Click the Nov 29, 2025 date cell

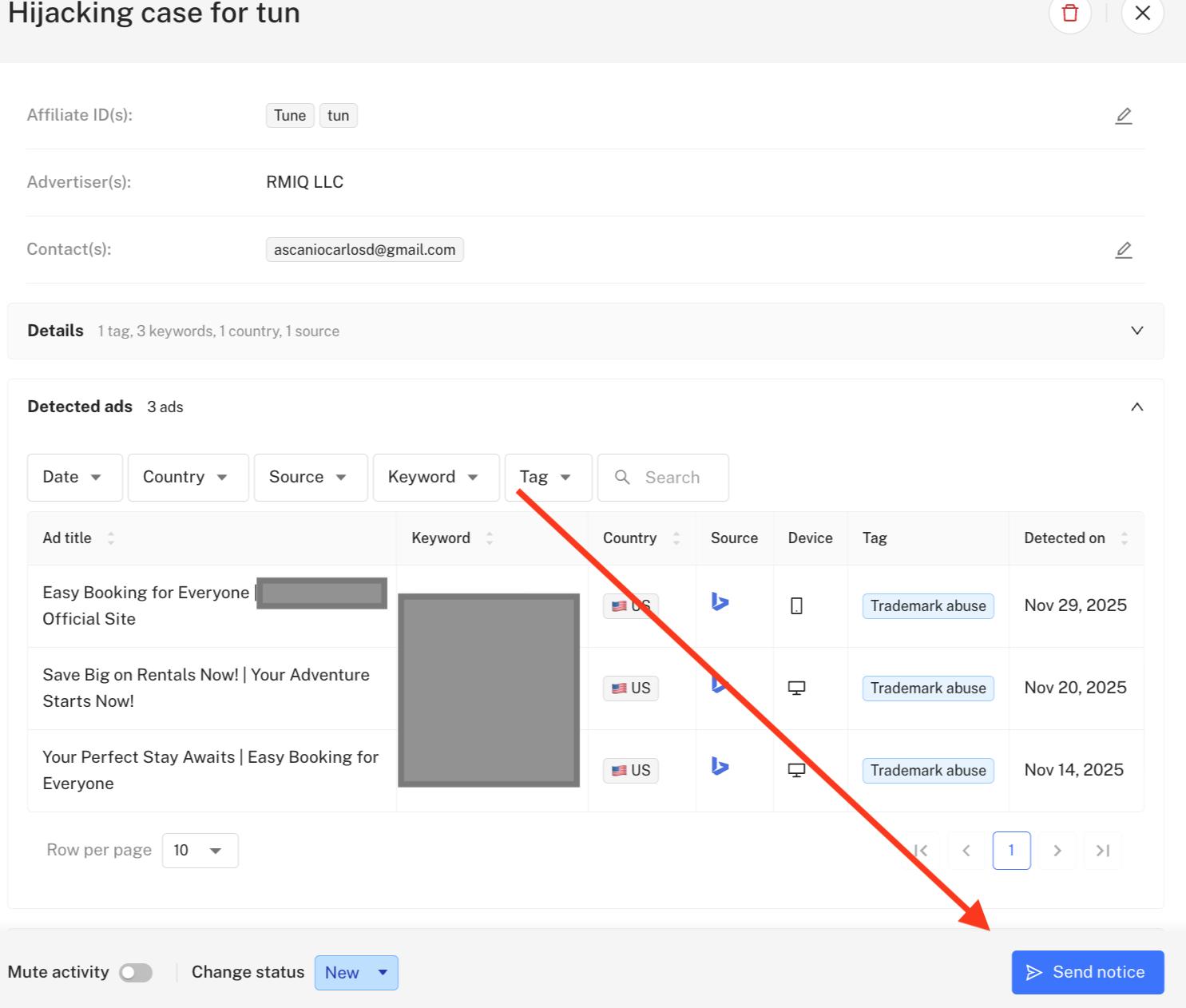[x=1075, y=605]
